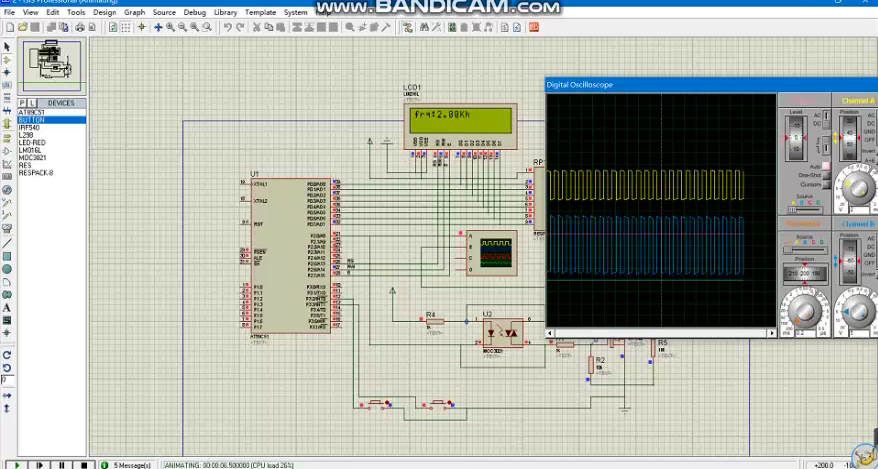Toggle the grid dots icon
Viewport: 878px width, 469px height.
(x=126, y=27)
